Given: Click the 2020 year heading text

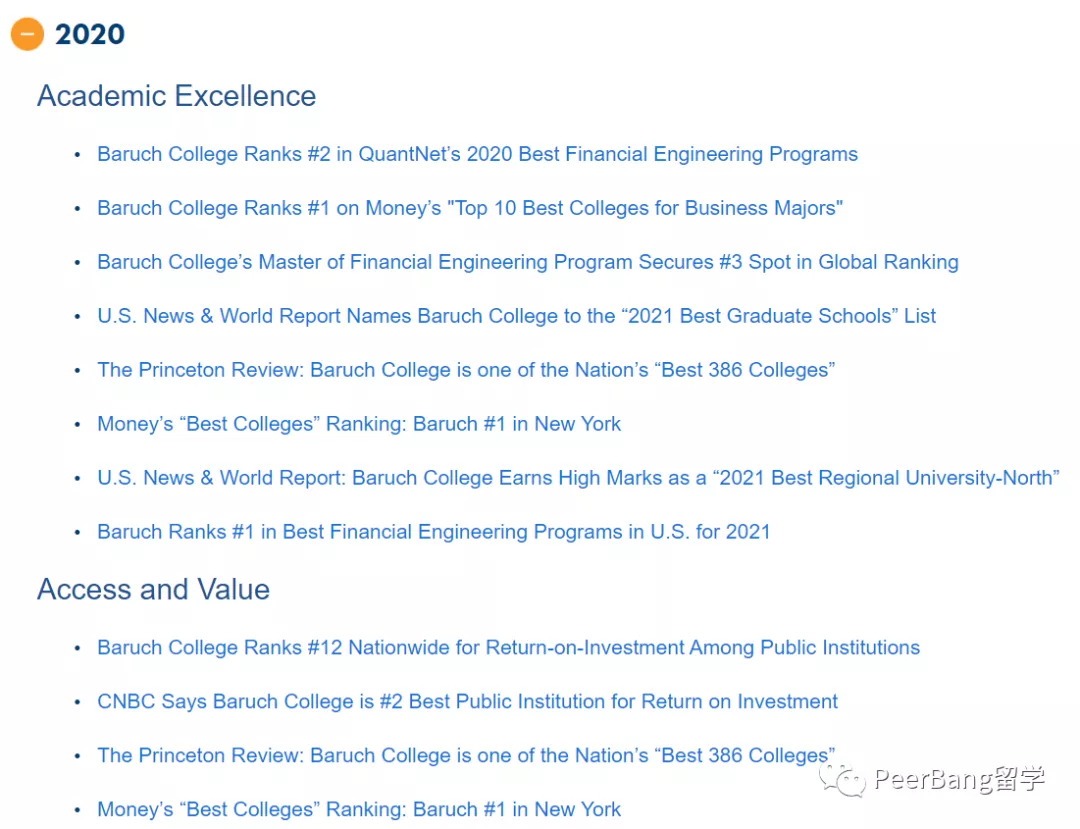Looking at the screenshot, I should tap(90, 34).
